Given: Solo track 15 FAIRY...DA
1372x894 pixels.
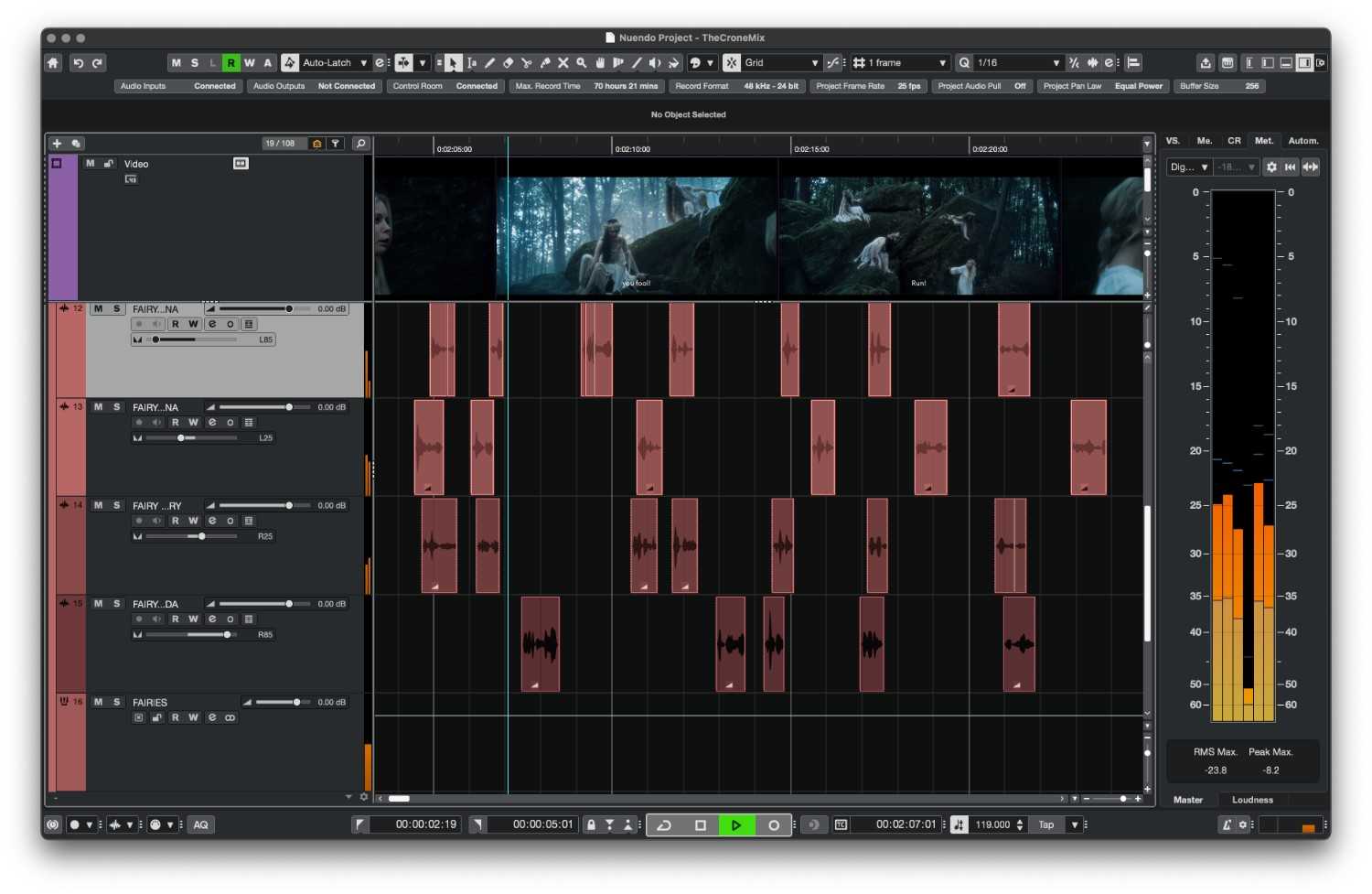Looking at the screenshot, I should coord(116,604).
